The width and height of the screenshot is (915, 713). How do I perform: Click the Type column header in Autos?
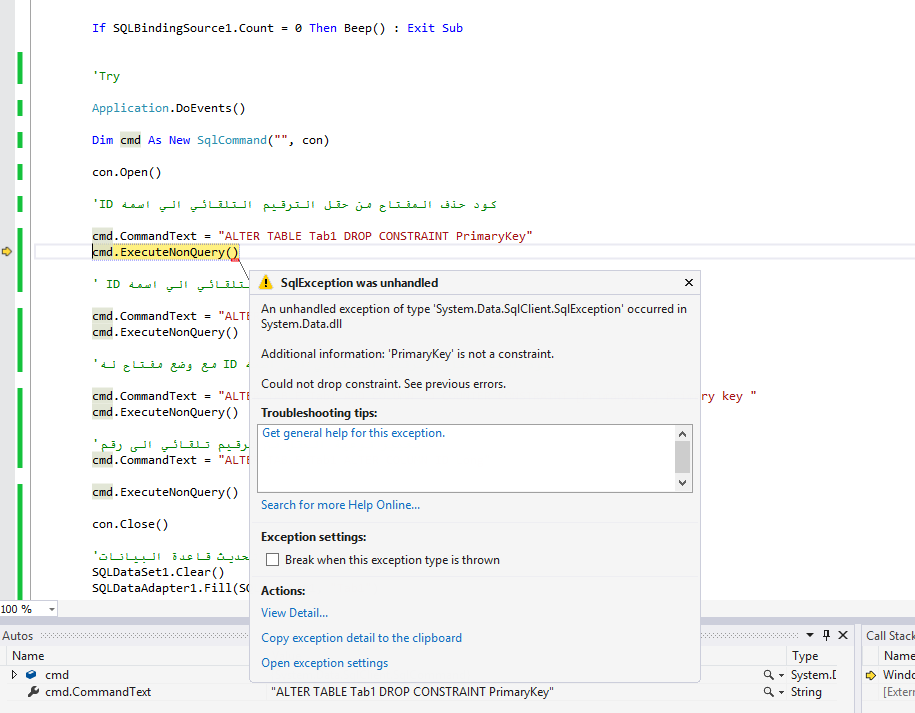tap(805, 656)
